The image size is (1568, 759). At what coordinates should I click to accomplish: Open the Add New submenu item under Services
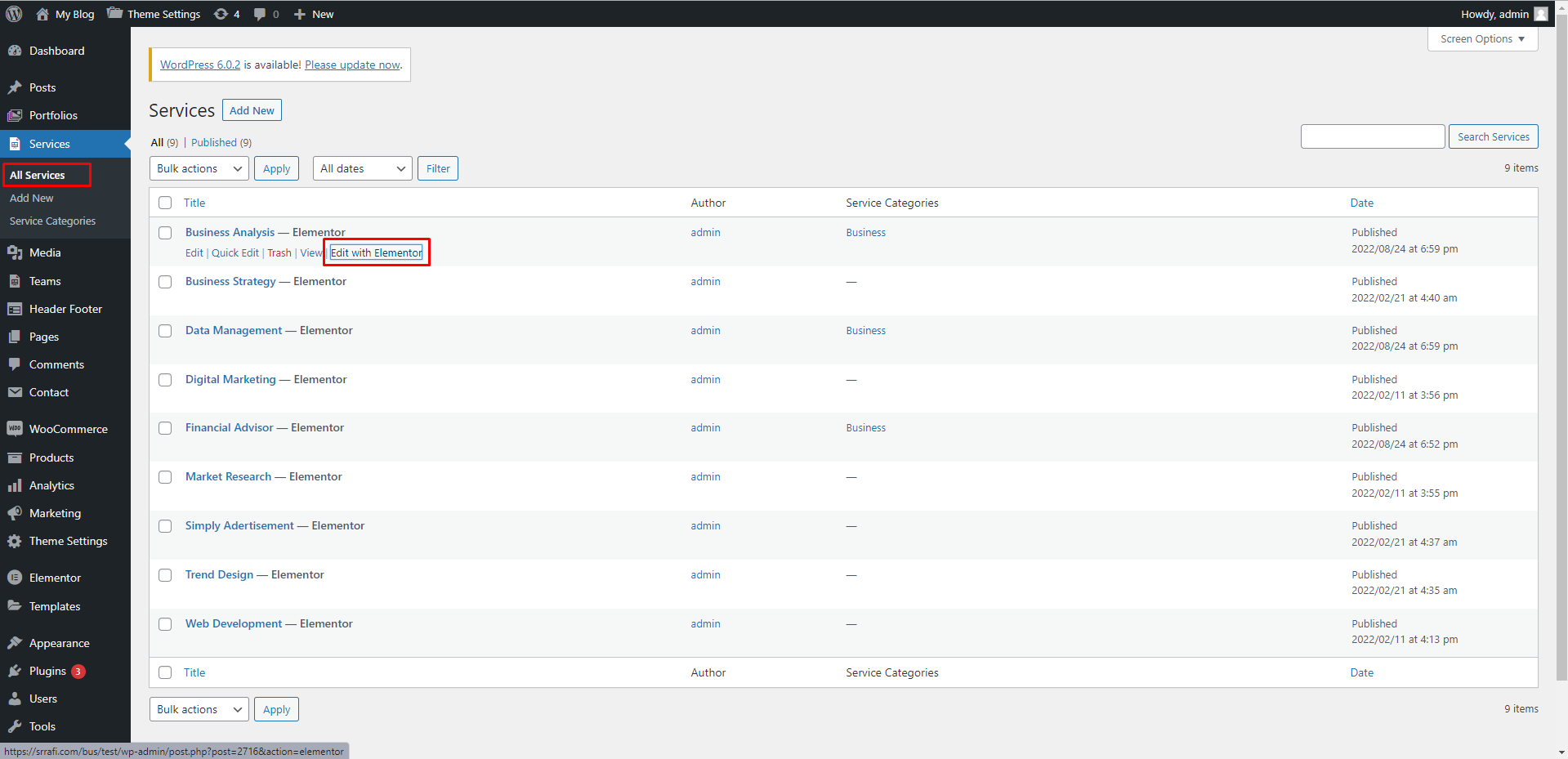pos(32,198)
